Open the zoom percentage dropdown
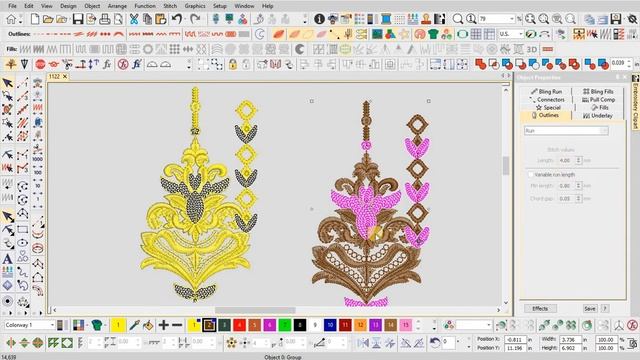Screen dimensions: 640x360 click(512, 19)
